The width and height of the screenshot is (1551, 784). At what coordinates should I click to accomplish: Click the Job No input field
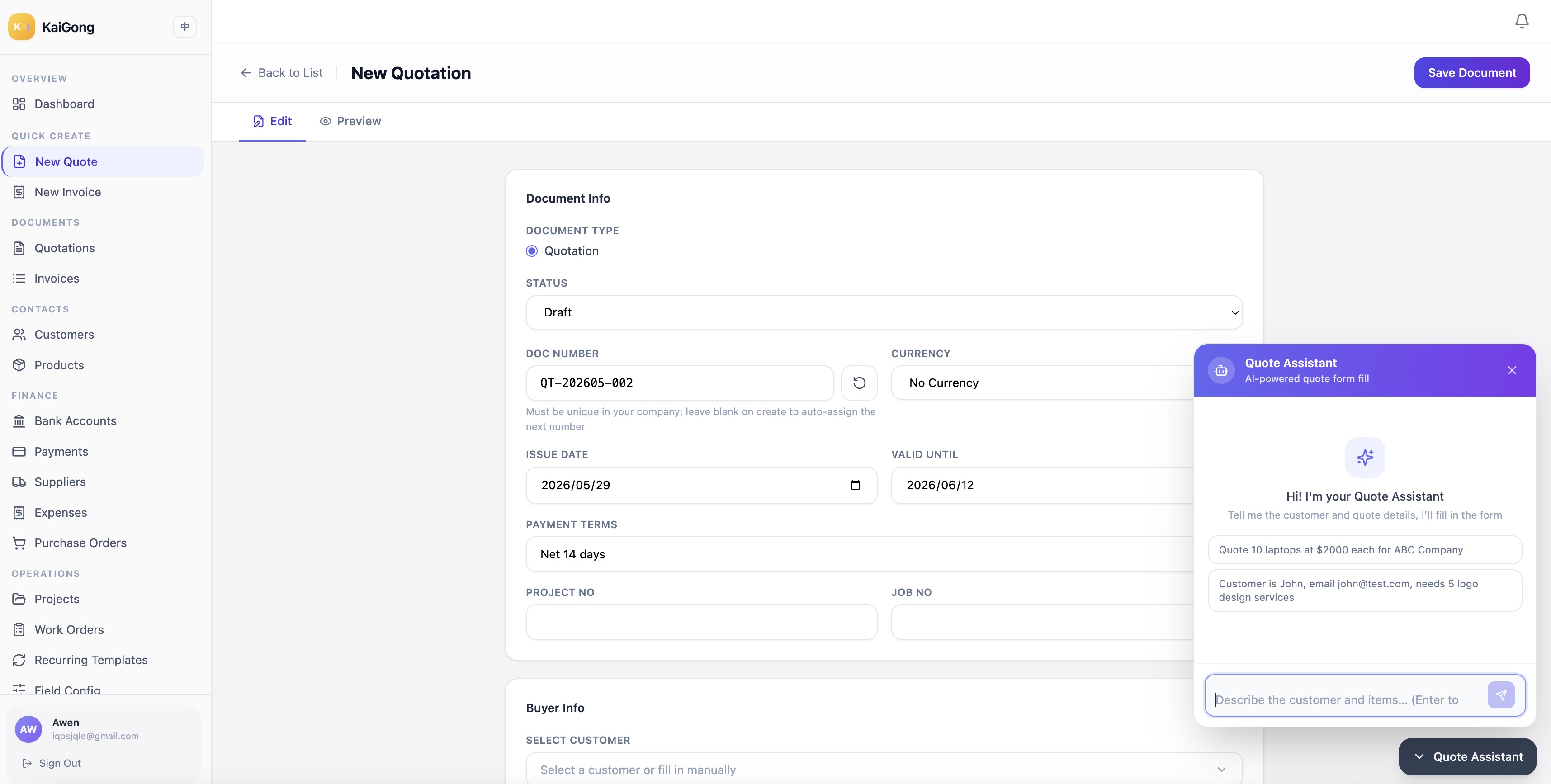point(1042,622)
